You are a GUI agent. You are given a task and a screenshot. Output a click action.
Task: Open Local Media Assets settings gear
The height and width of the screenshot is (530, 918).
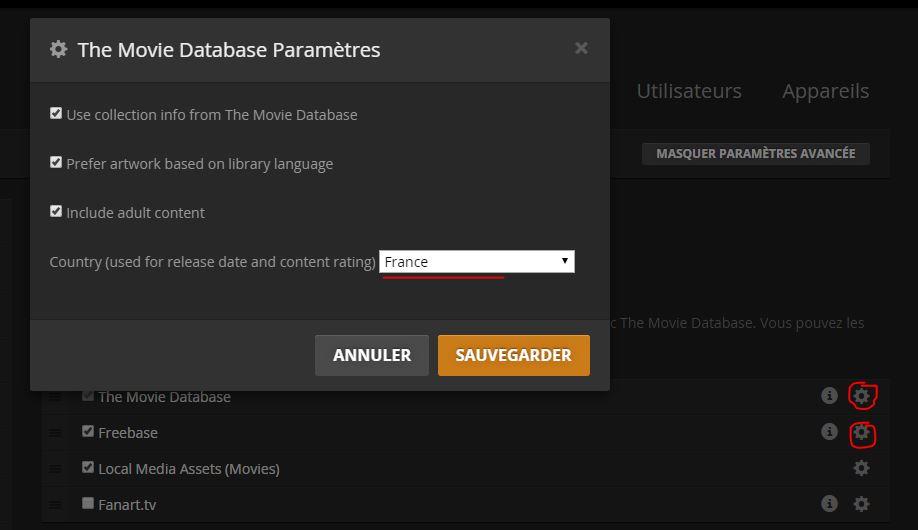(861, 468)
